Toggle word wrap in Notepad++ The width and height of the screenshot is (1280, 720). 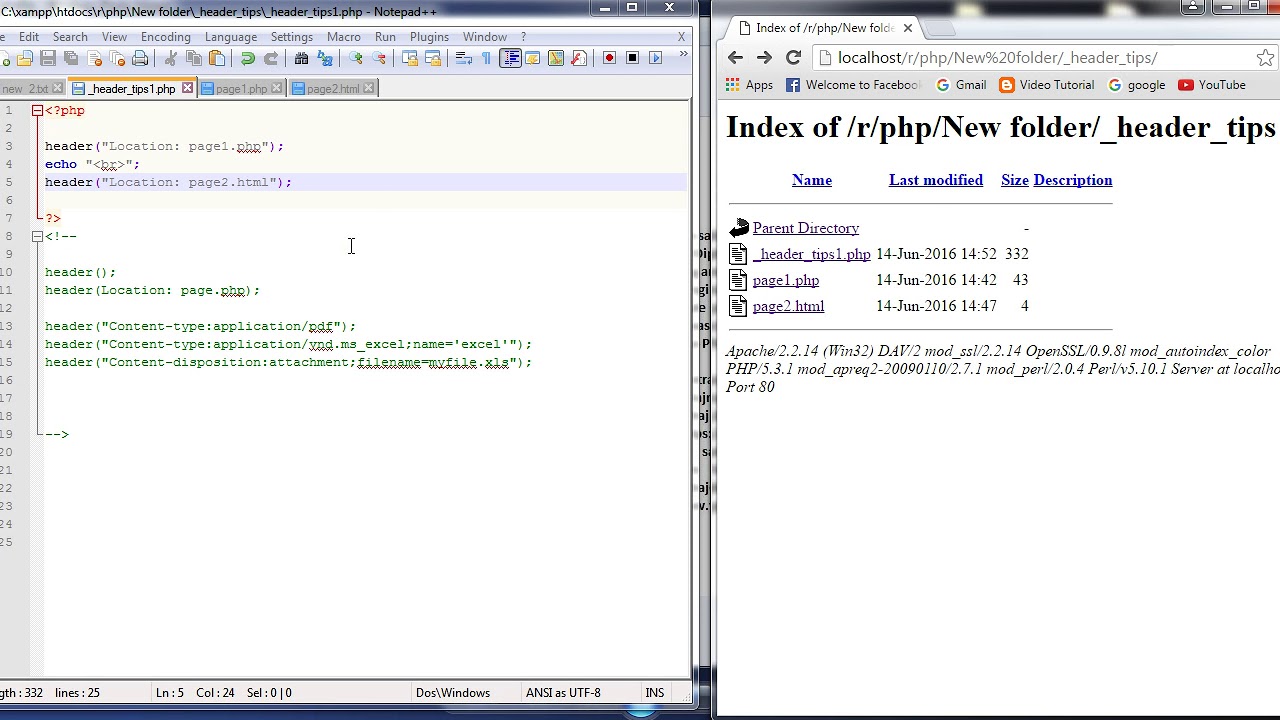pyautogui.click(x=463, y=58)
